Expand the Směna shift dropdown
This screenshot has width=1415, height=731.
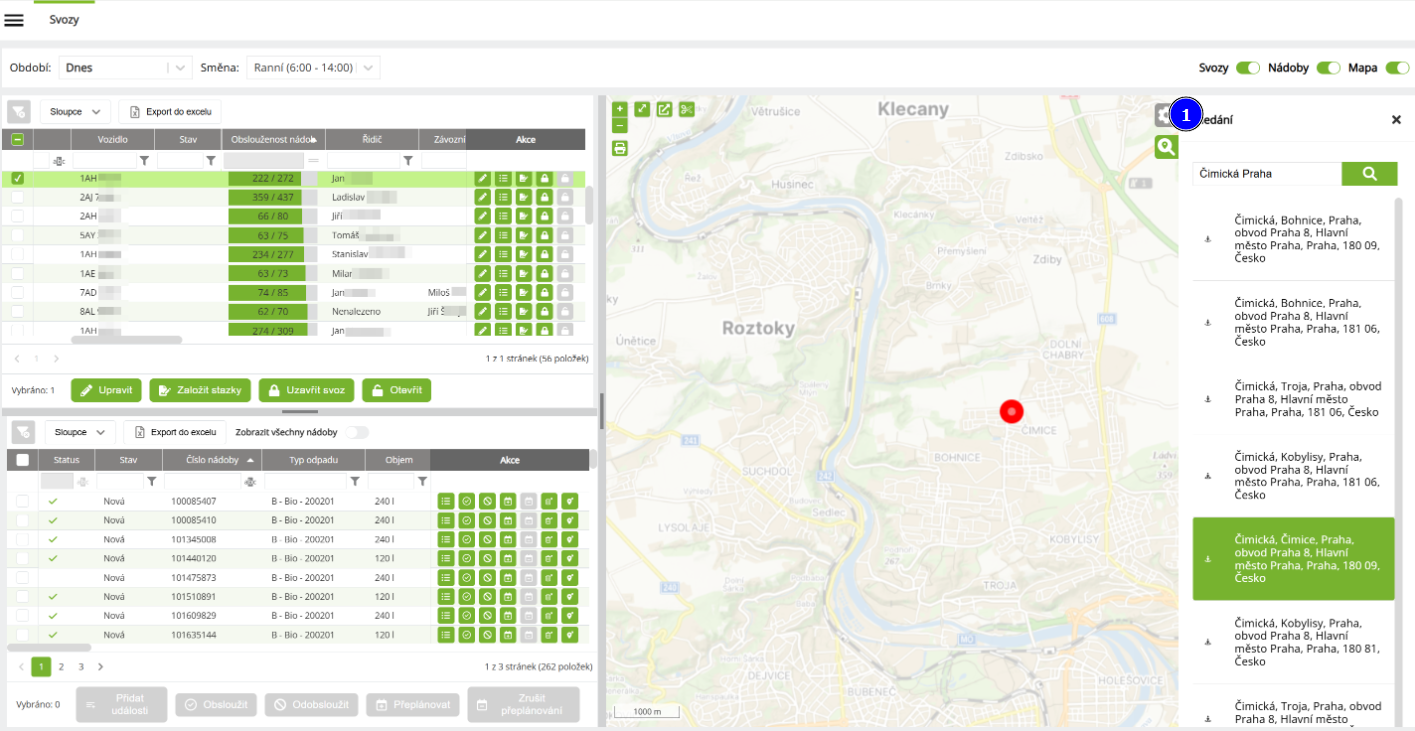[x=312, y=68]
